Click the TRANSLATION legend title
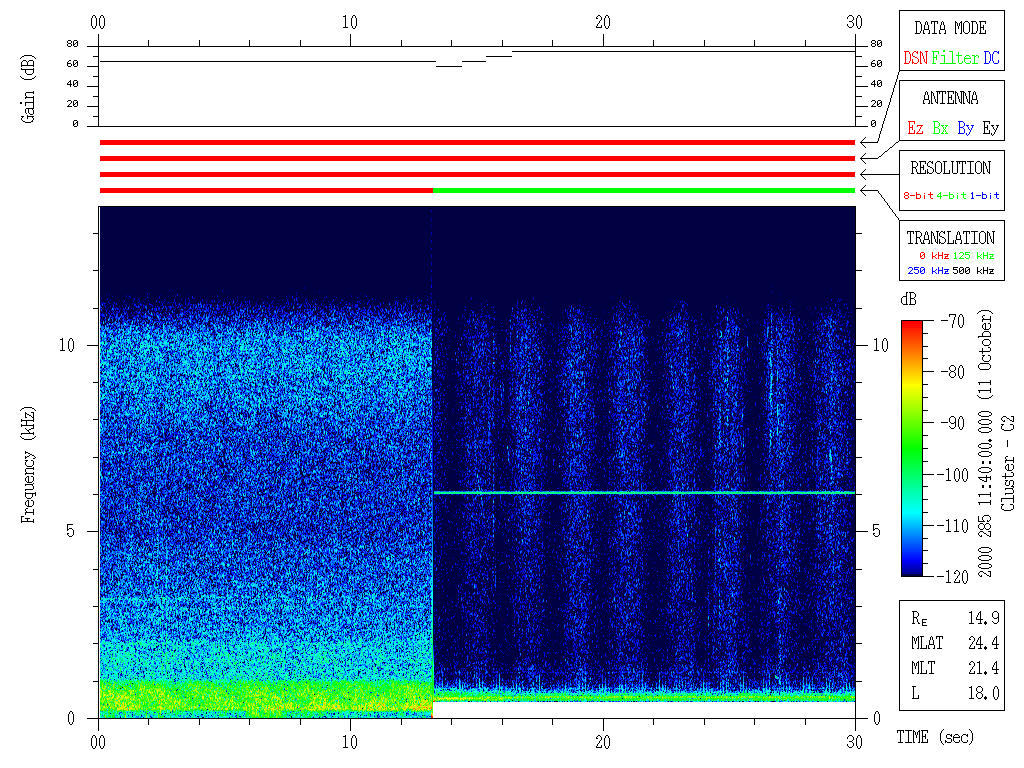Screen dimensions: 1024x768 950,238
